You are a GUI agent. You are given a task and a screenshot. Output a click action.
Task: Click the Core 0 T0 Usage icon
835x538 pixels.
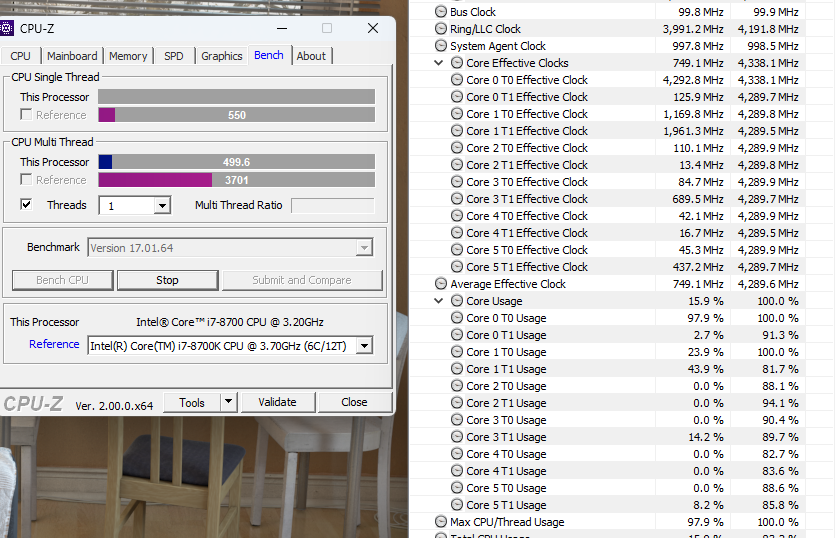(456, 317)
